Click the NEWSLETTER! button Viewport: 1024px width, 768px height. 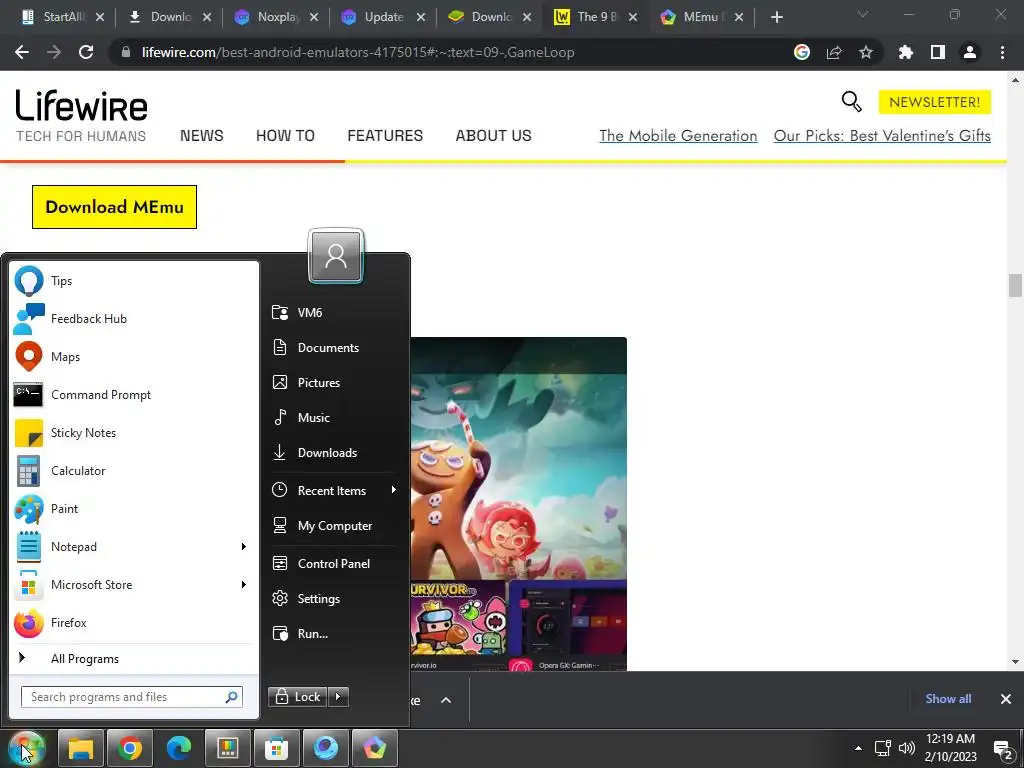pos(935,102)
